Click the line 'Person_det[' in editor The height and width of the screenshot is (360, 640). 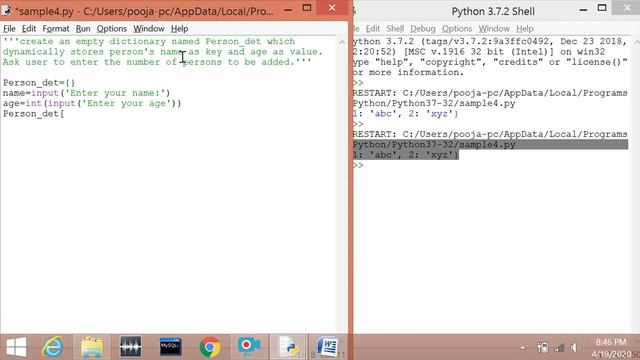tap(33, 113)
